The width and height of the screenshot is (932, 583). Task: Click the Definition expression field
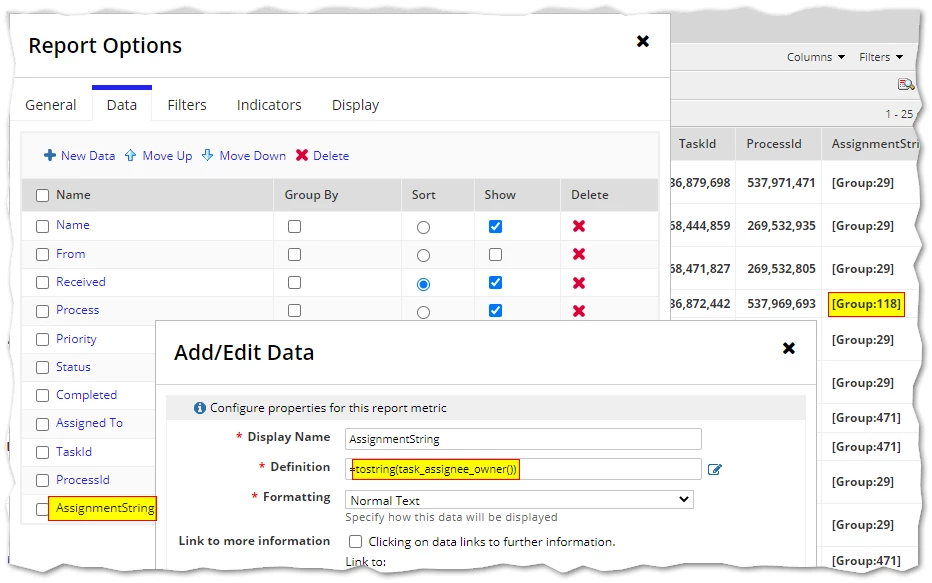pos(523,469)
